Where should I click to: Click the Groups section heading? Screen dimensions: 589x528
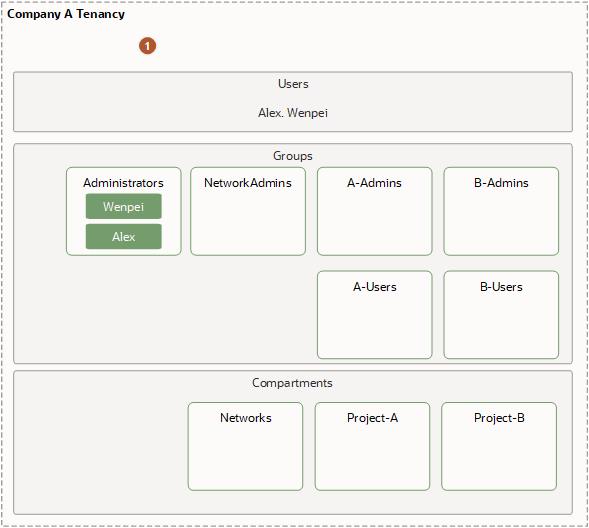coord(293,156)
